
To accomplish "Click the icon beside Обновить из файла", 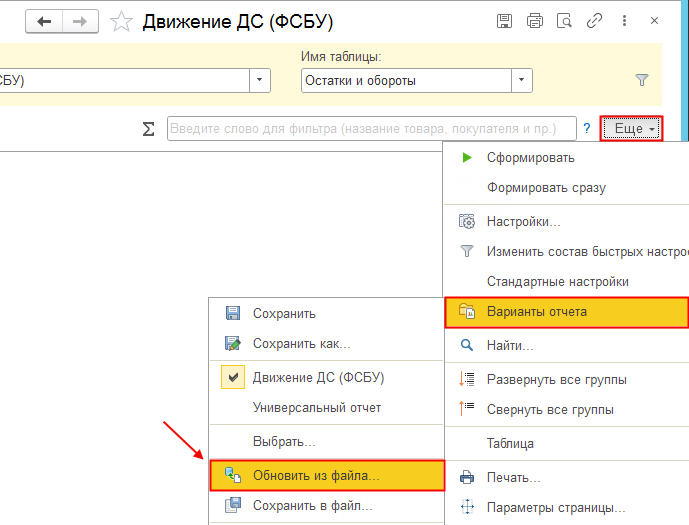I will (x=232, y=475).
